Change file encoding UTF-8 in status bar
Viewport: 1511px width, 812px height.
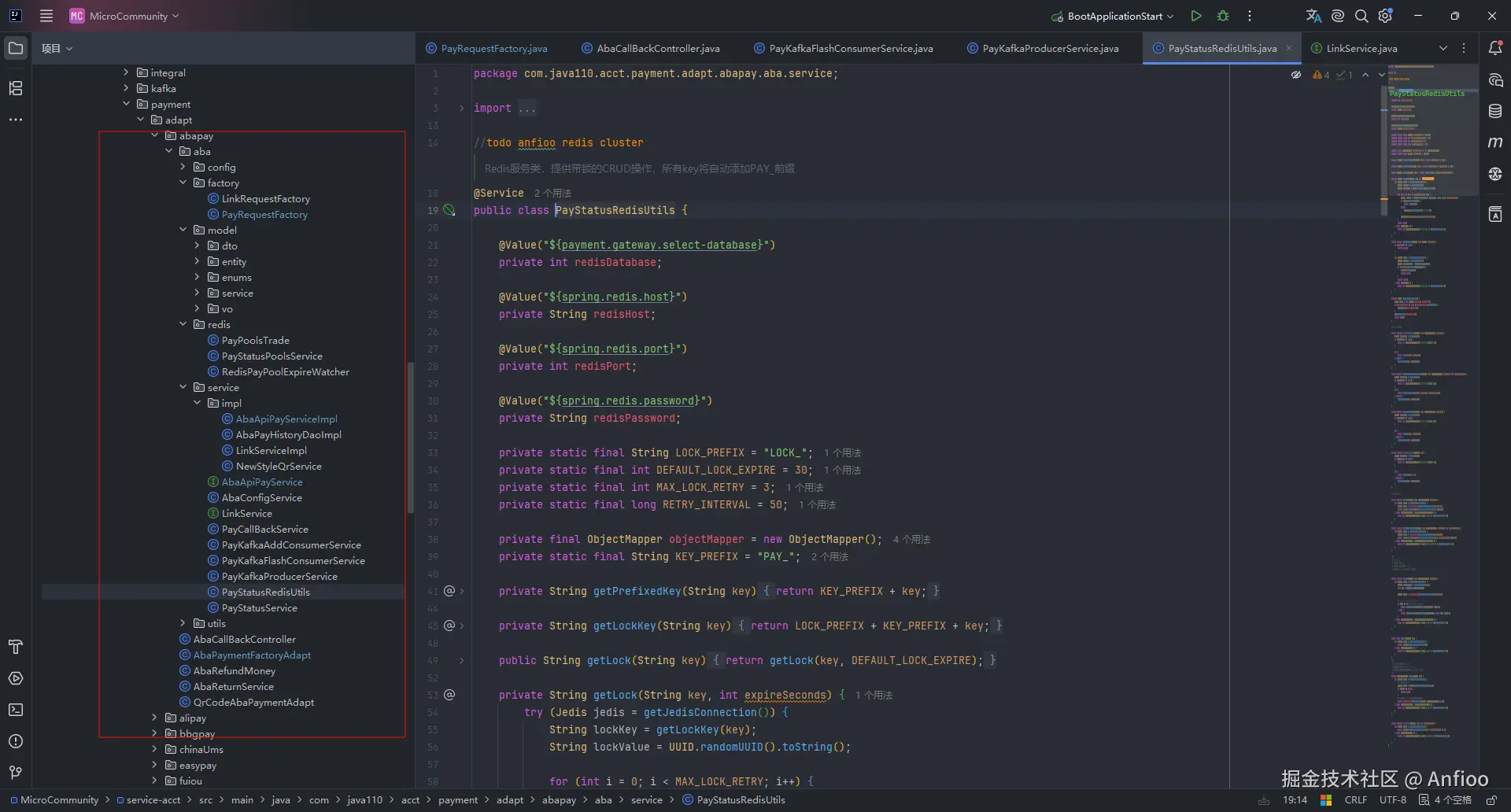point(1393,800)
